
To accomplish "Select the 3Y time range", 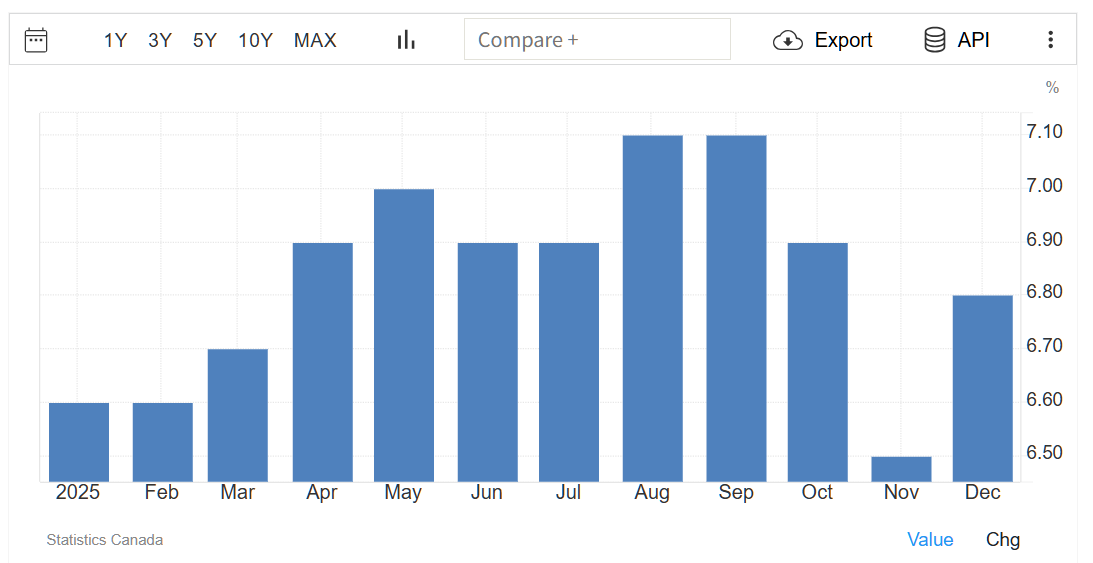I will pyautogui.click(x=160, y=40).
